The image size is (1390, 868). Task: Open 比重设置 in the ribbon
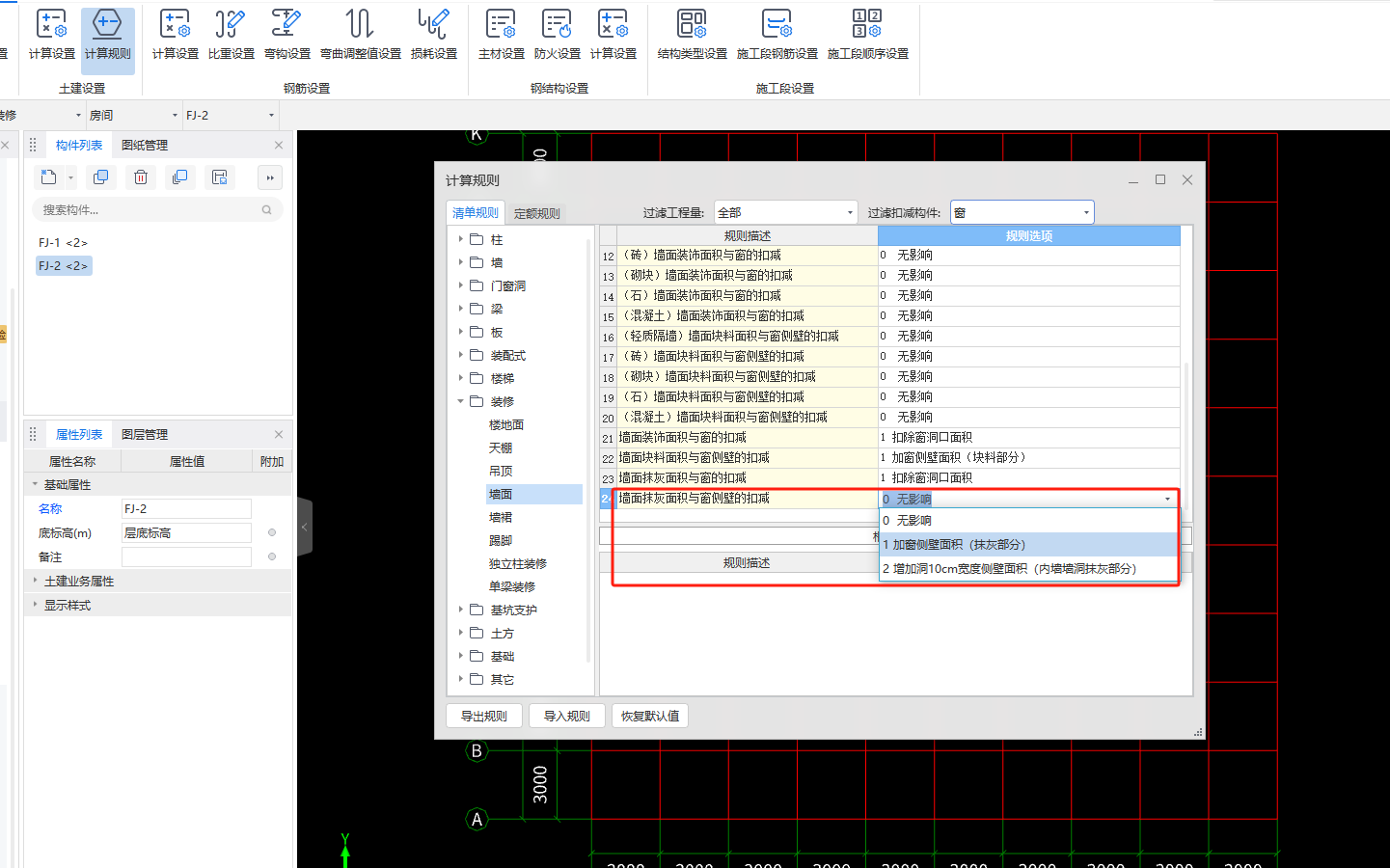[x=232, y=35]
